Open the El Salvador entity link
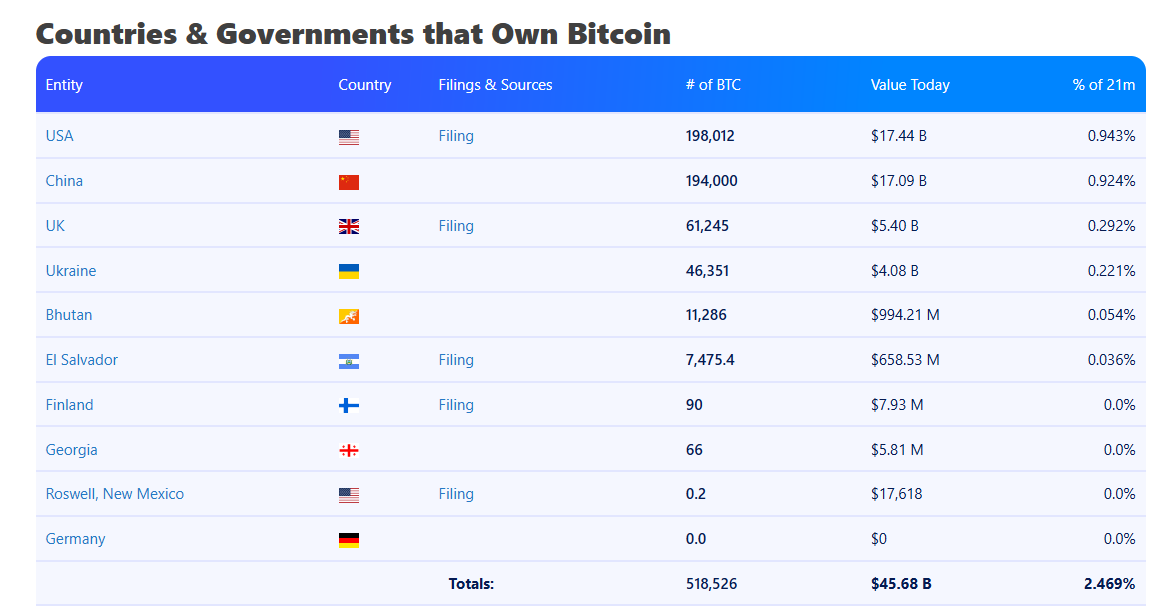The height and width of the screenshot is (610, 1155). [82, 360]
